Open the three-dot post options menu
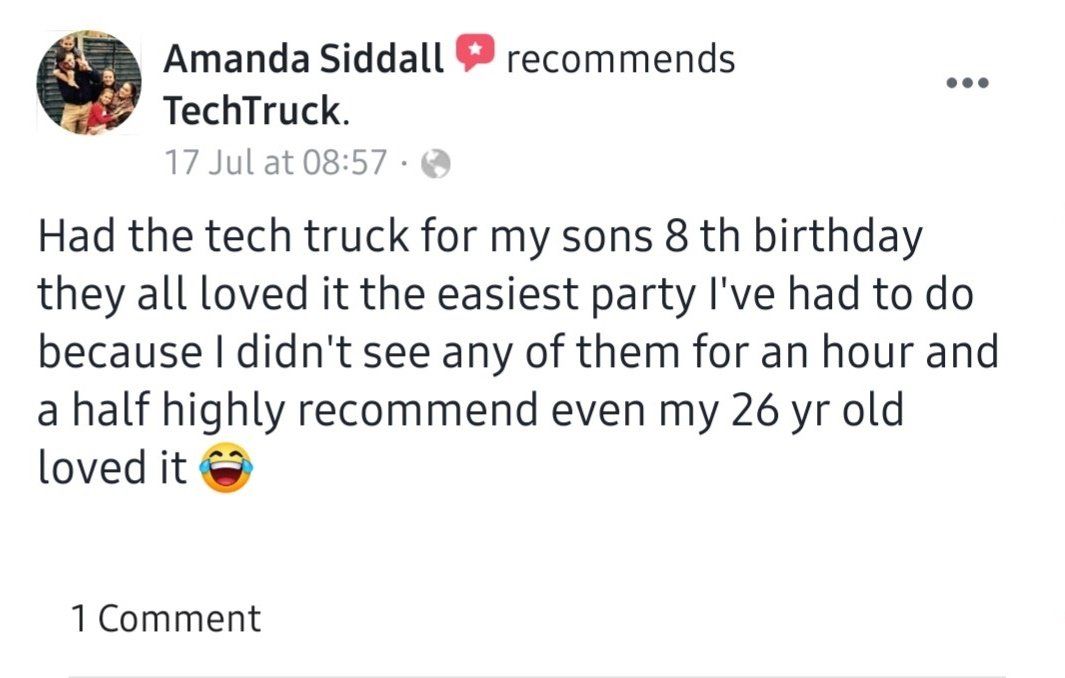1065x678 pixels. [968, 82]
